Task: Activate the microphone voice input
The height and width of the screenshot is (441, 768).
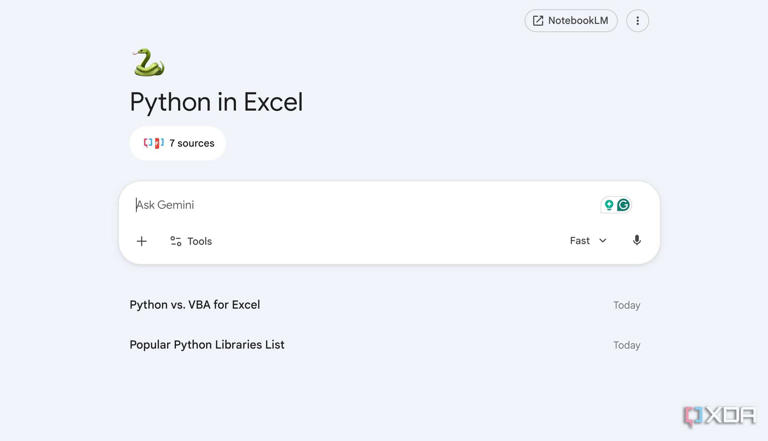Action: pyautogui.click(x=636, y=240)
